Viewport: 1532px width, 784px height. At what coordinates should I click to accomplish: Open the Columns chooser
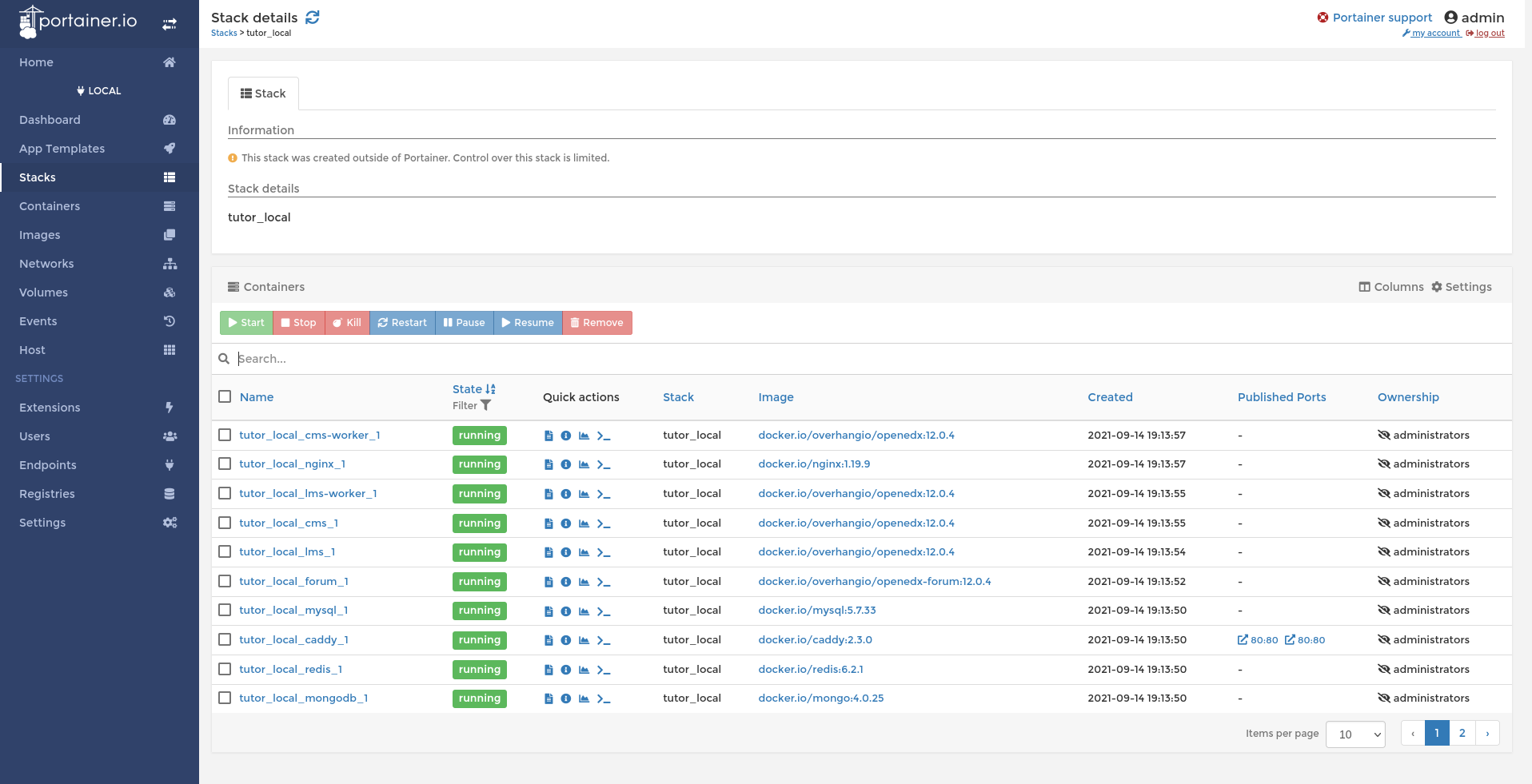[x=1391, y=287]
